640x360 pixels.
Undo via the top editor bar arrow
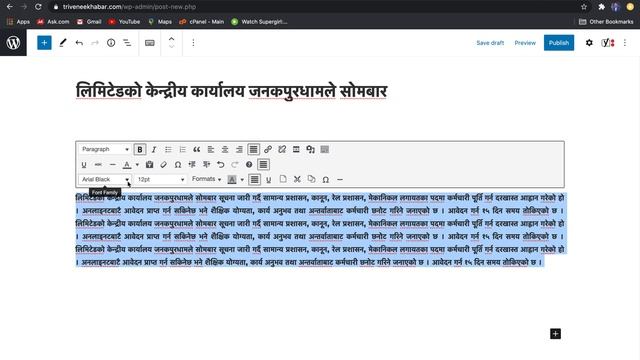(x=79, y=42)
